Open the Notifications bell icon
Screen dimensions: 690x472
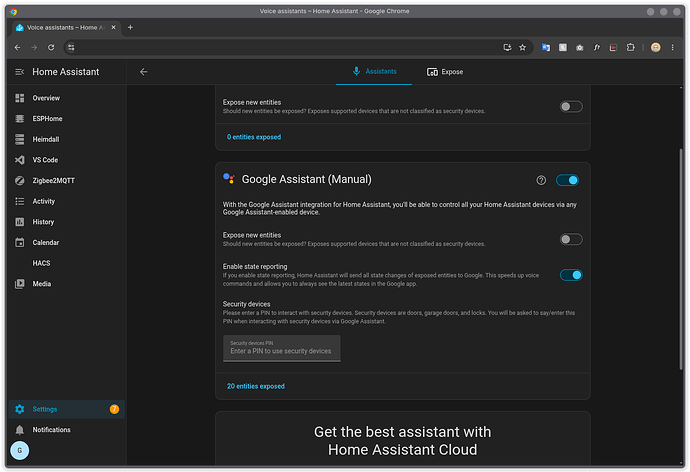point(20,430)
